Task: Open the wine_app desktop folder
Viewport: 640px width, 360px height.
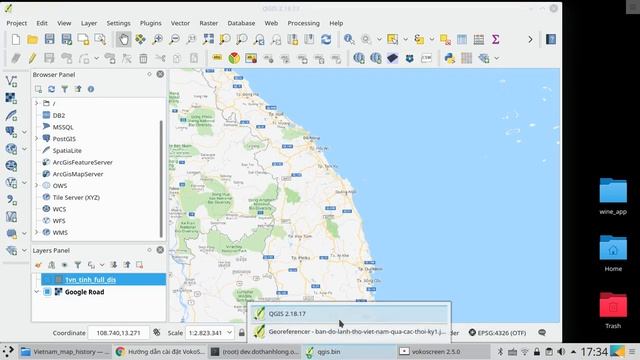Action: (613, 196)
